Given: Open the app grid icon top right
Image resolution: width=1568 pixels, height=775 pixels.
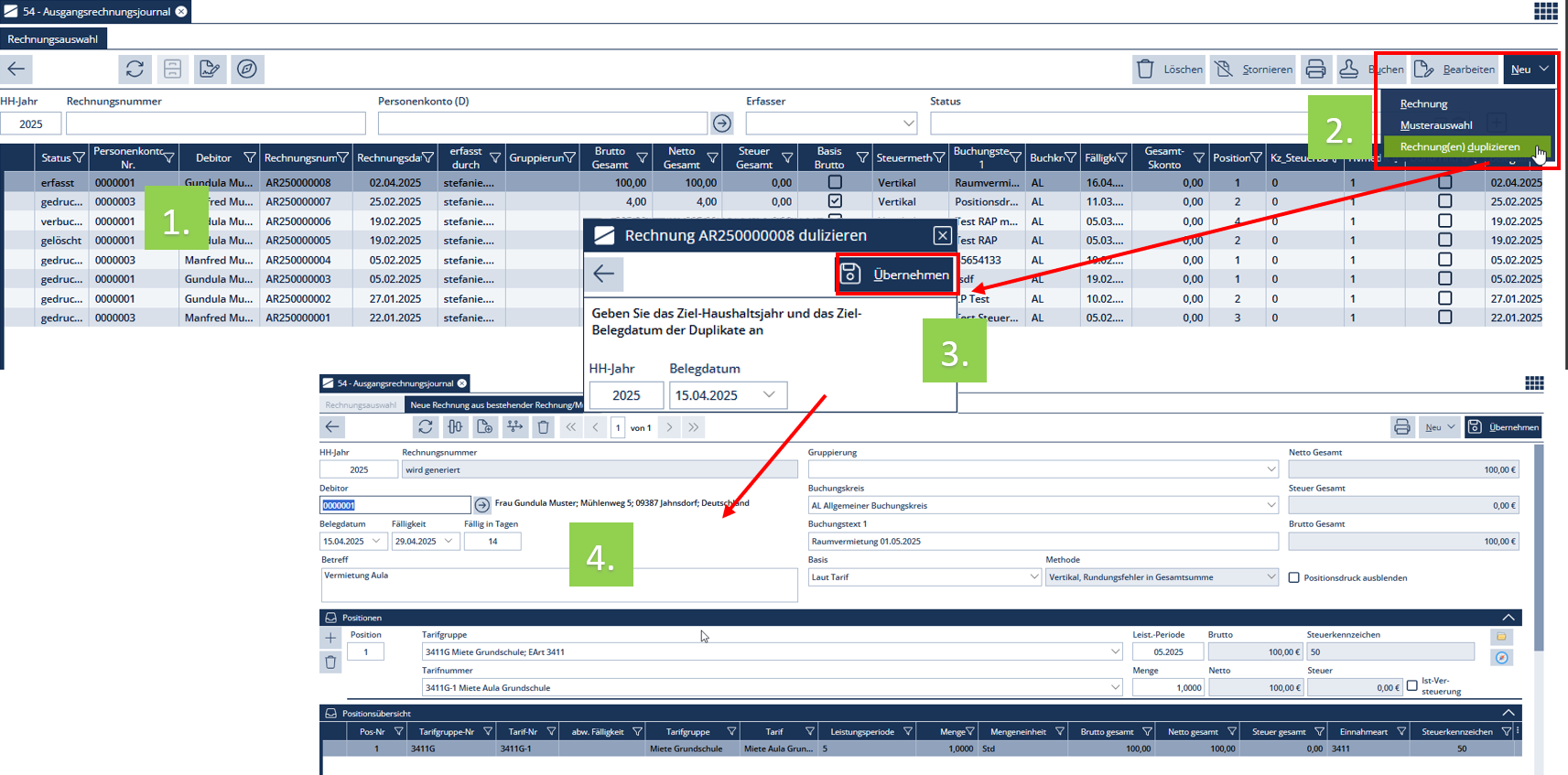Looking at the screenshot, I should pyautogui.click(x=1545, y=11).
